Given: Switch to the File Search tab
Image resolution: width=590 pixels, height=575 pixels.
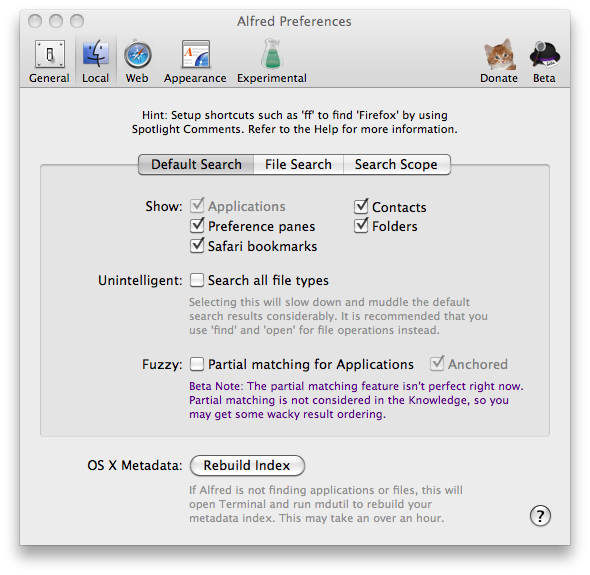Looking at the screenshot, I should click(298, 164).
